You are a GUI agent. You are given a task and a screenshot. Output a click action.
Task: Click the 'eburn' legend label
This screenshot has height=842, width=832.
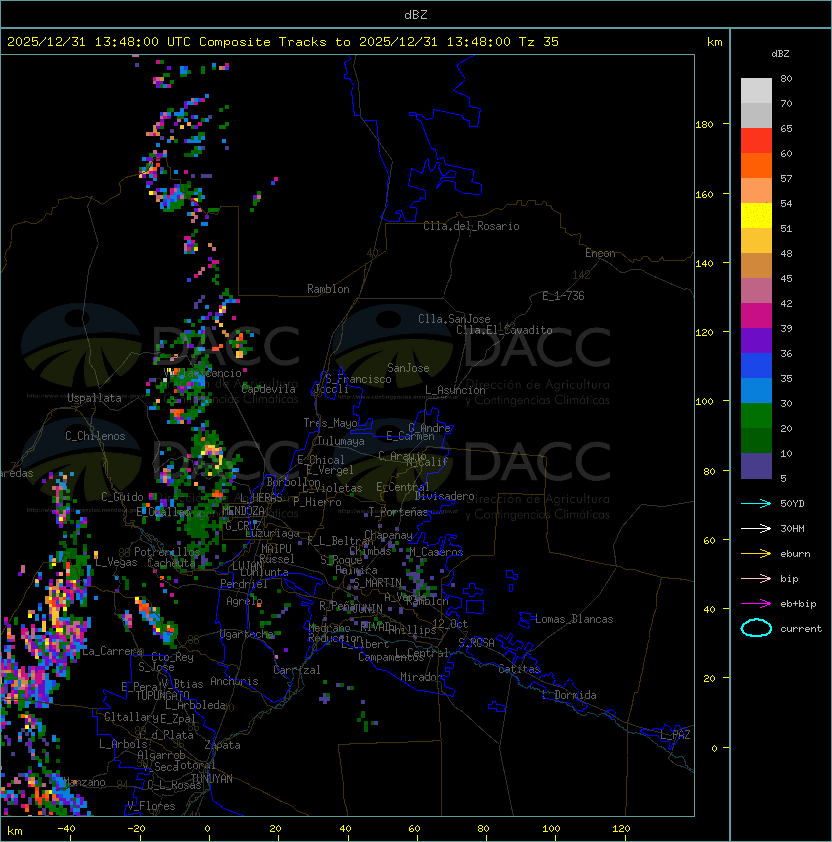click(x=795, y=554)
